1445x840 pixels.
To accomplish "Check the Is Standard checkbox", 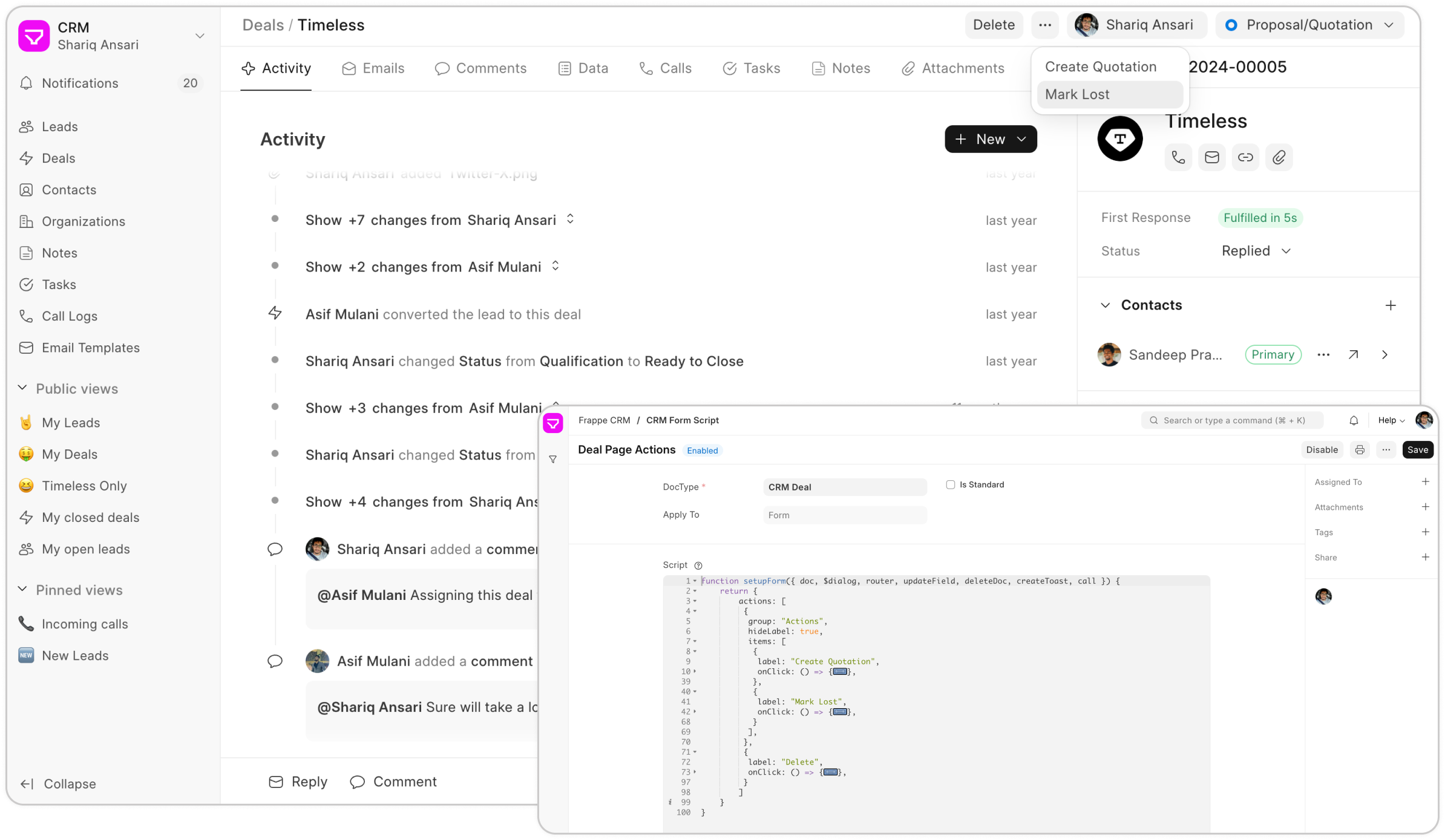I will click(951, 484).
